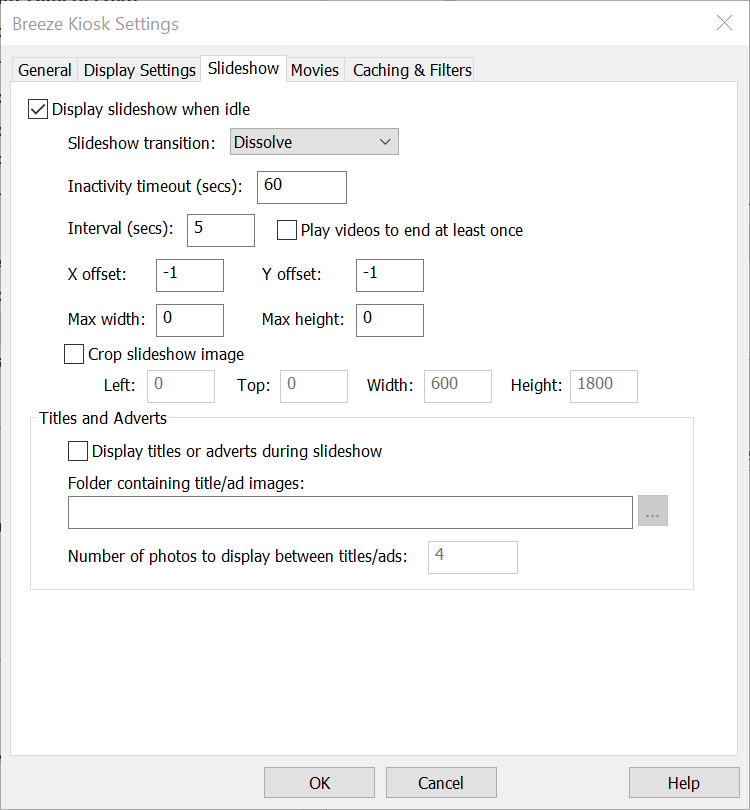Browse for title/ad folder with ... button
Screen dimensions: 750x810
653,511
